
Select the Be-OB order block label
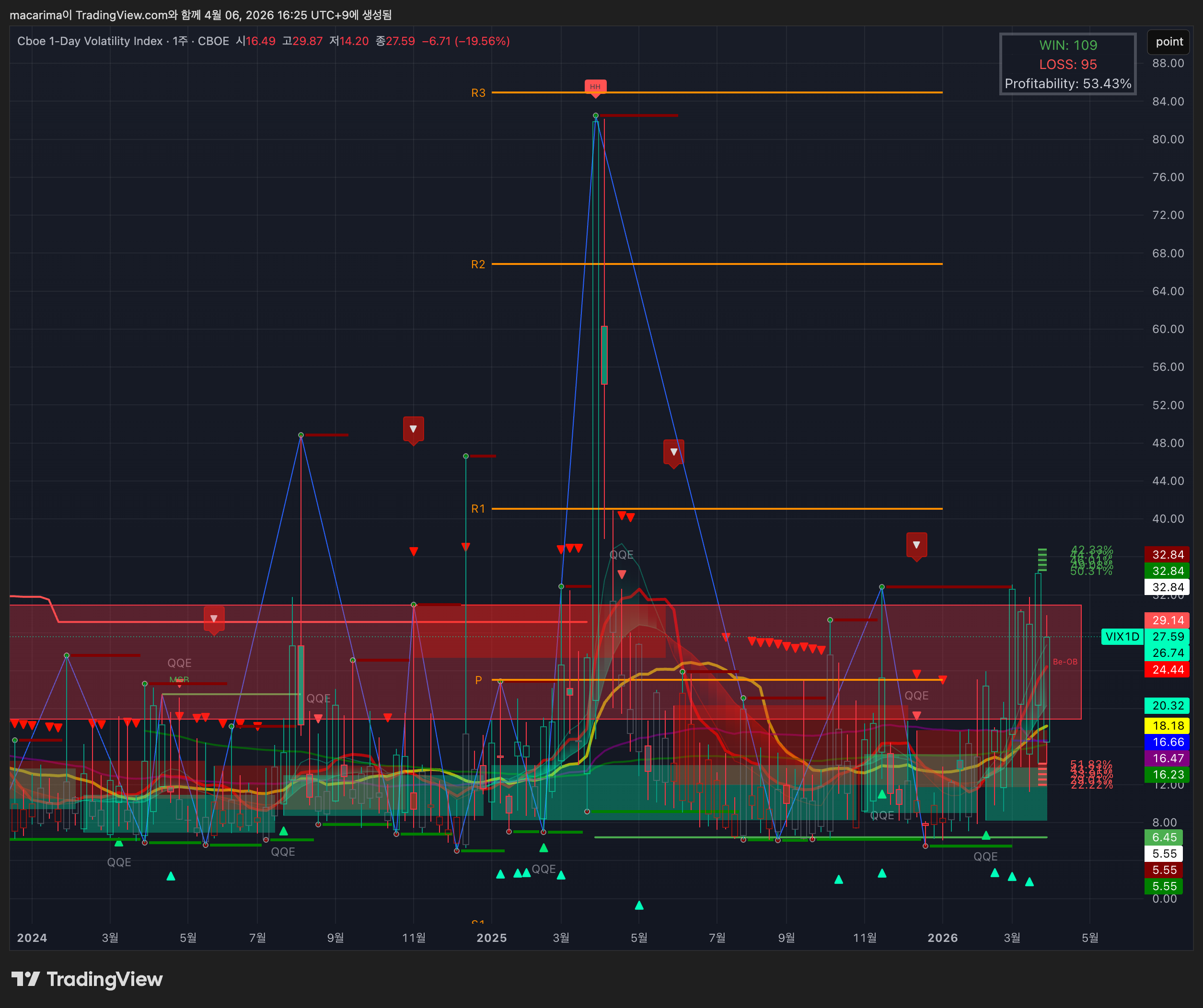[1065, 662]
